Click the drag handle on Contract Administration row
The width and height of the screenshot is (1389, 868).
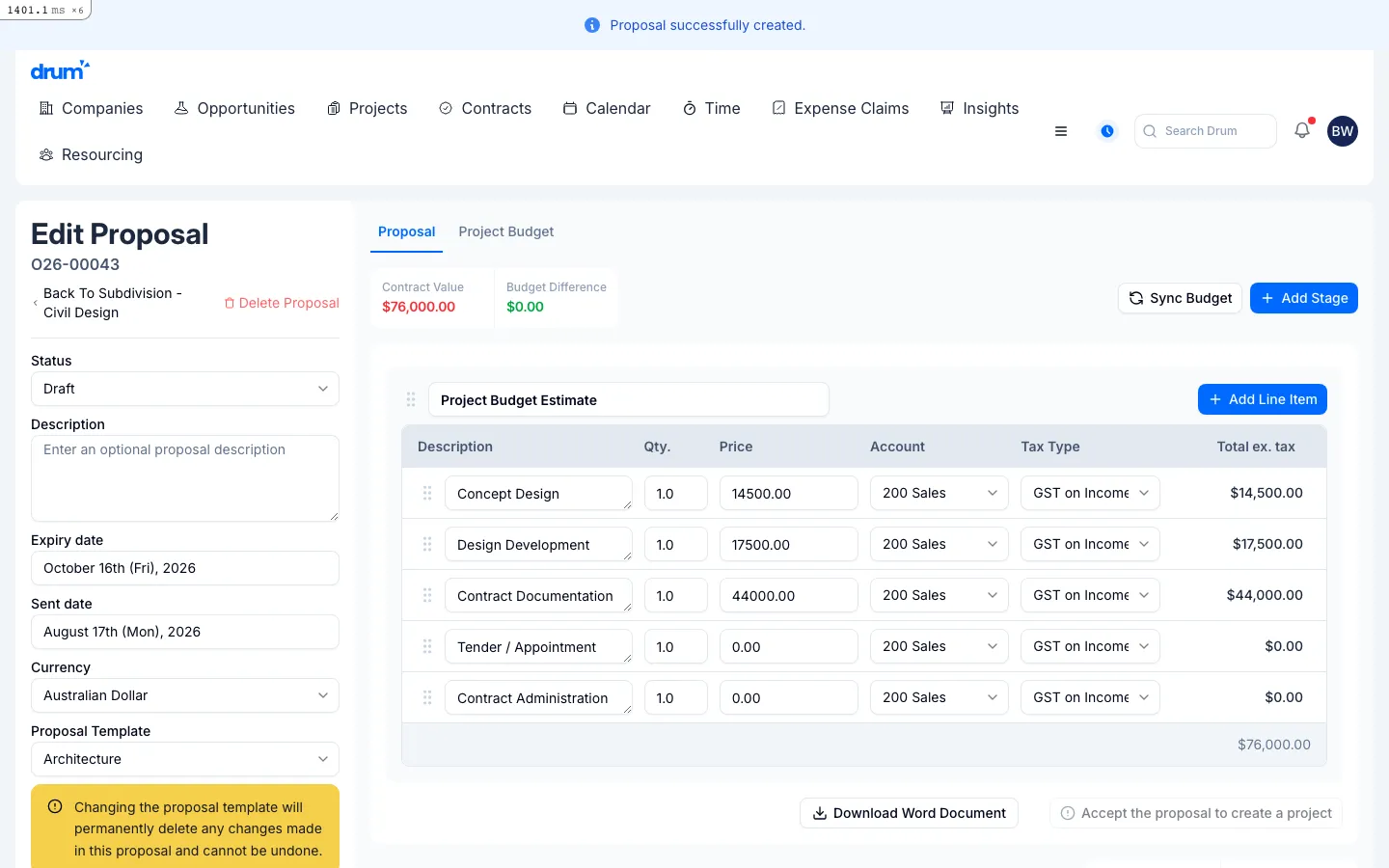point(427,697)
